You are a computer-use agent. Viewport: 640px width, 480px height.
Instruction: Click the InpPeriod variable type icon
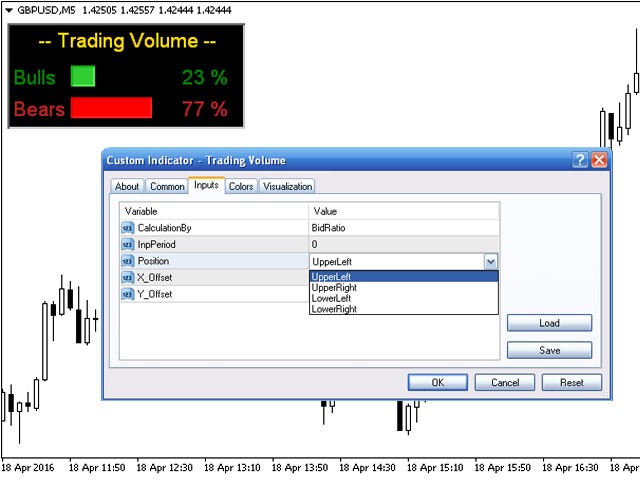pyautogui.click(x=128, y=244)
